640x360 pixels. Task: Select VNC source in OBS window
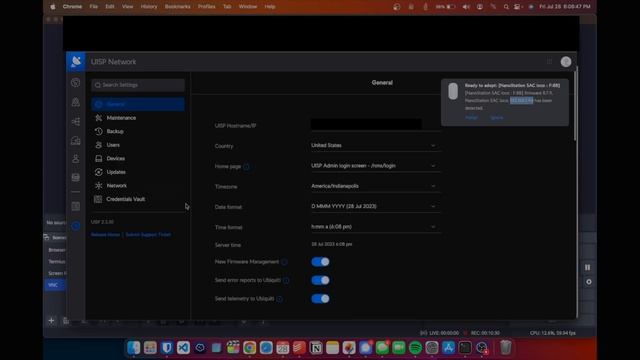[x=55, y=285]
